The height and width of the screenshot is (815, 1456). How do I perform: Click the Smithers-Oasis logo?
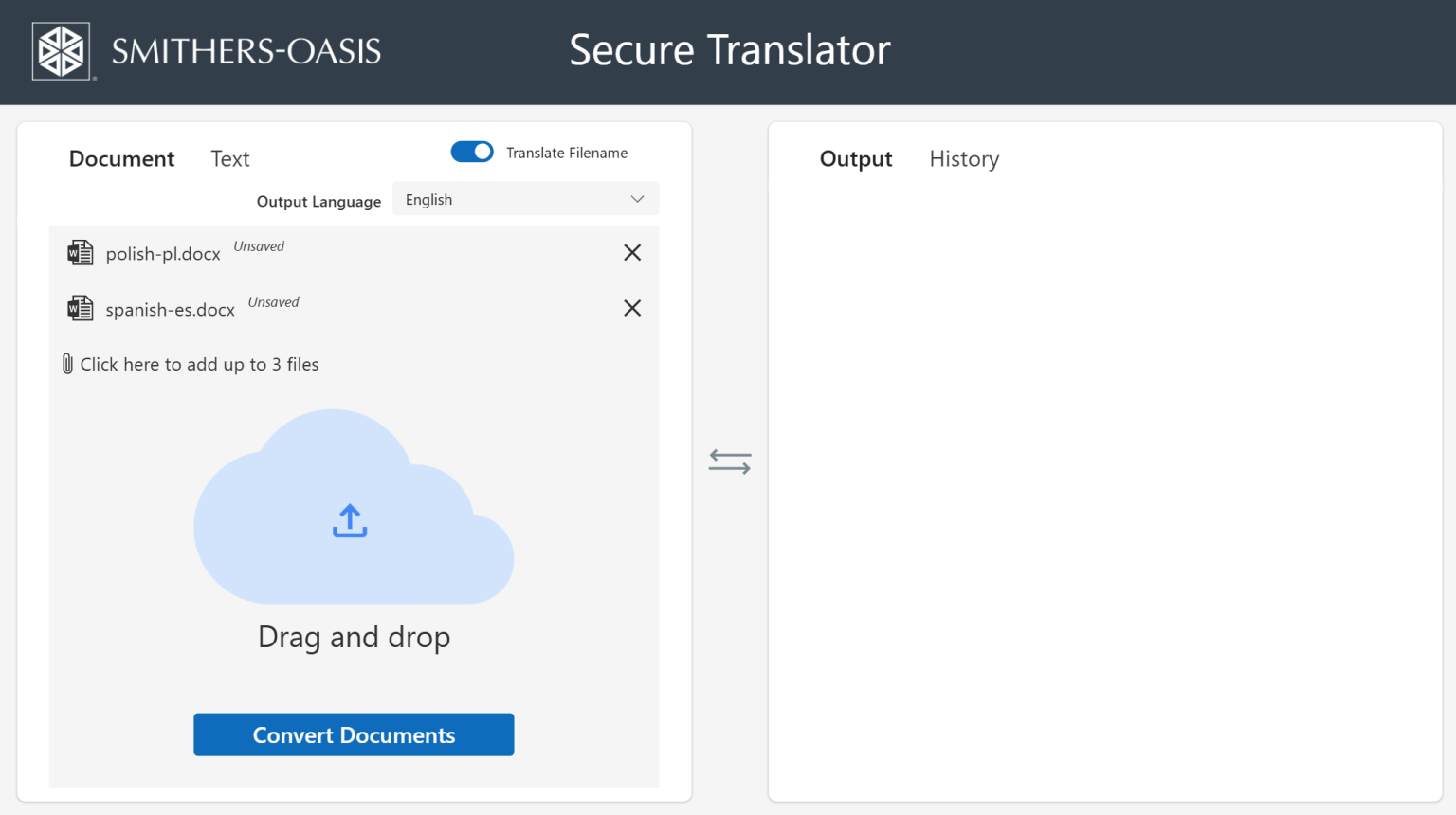[63, 49]
